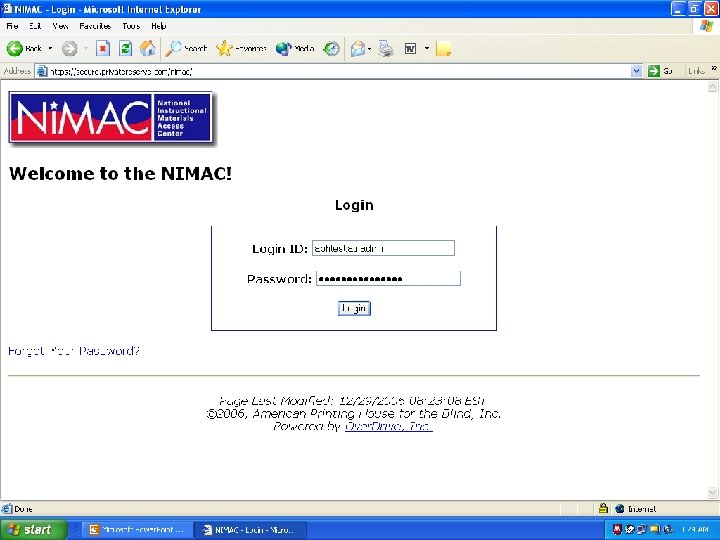The height and width of the screenshot is (540, 720).
Task: Click the yellow note toolbar icon
Action: [x=444, y=48]
